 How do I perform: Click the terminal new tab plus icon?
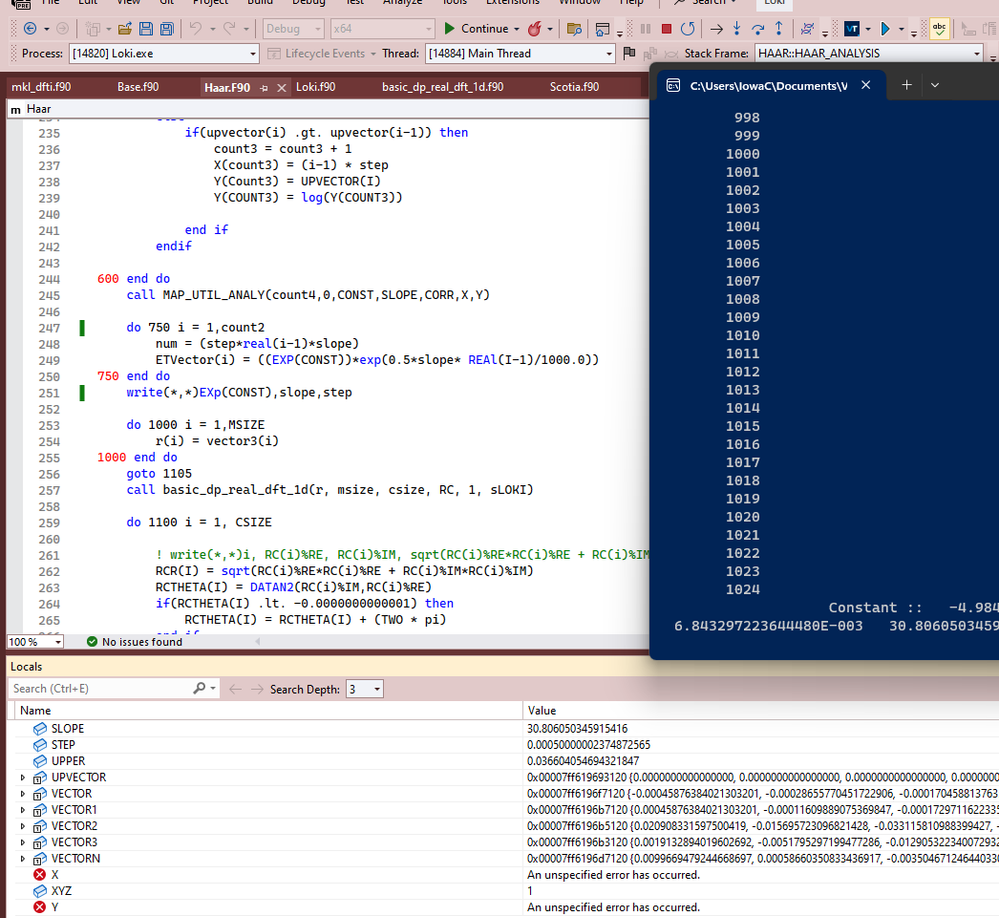907,85
